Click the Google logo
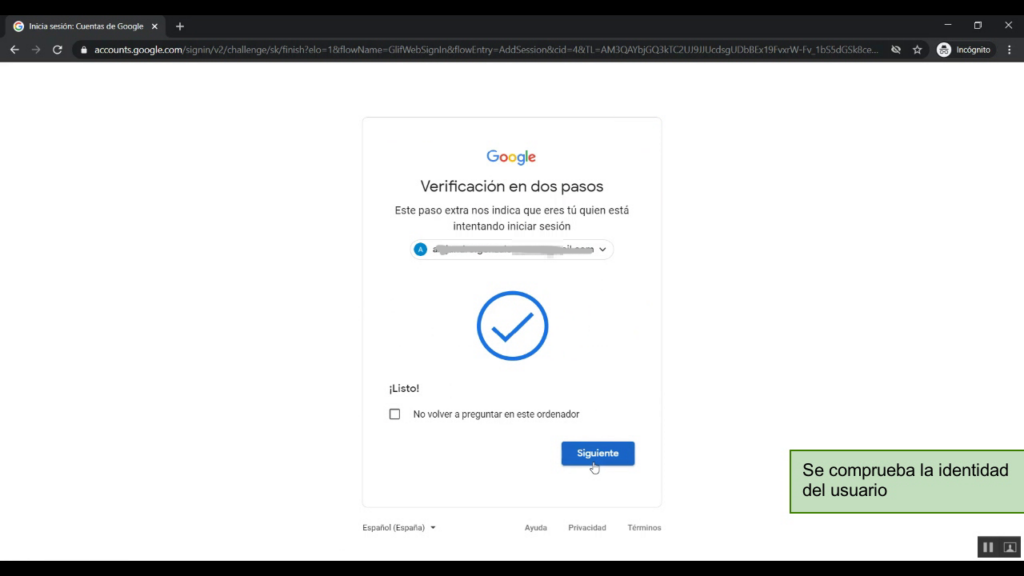The image size is (1024, 576). (x=511, y=157)
